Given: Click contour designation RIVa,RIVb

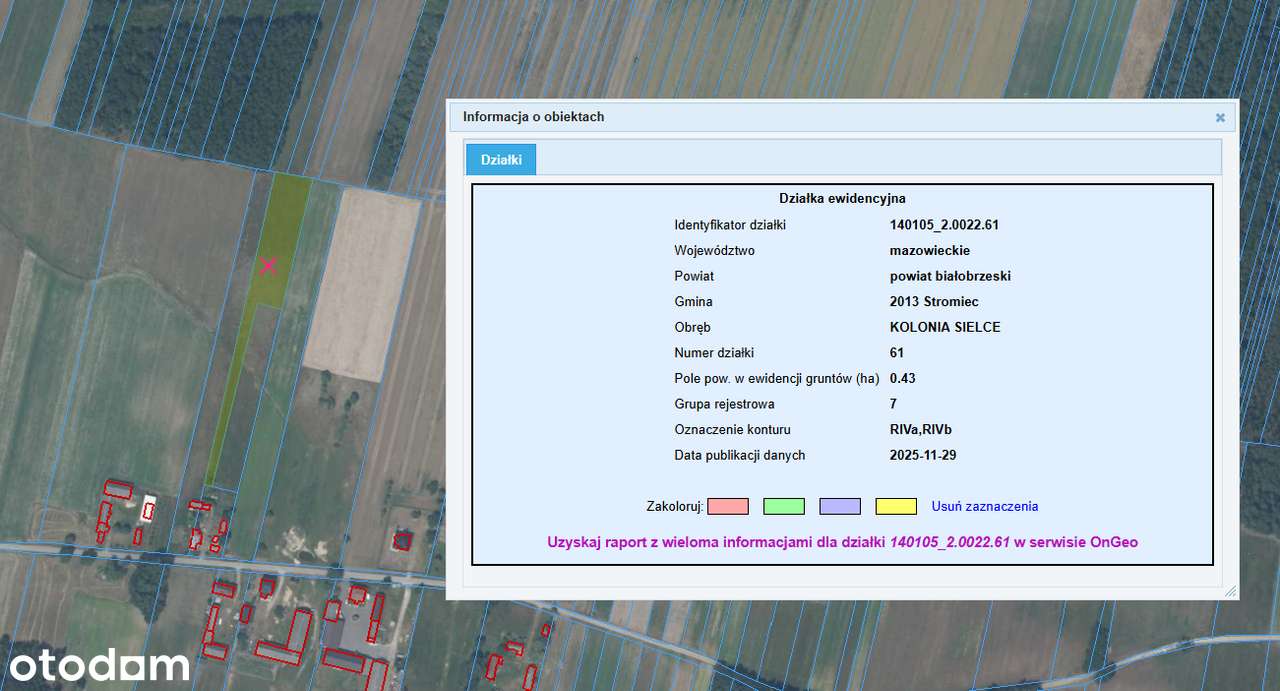Looking at the screenshot, I should pyautogui.click(x=921, y=430).
